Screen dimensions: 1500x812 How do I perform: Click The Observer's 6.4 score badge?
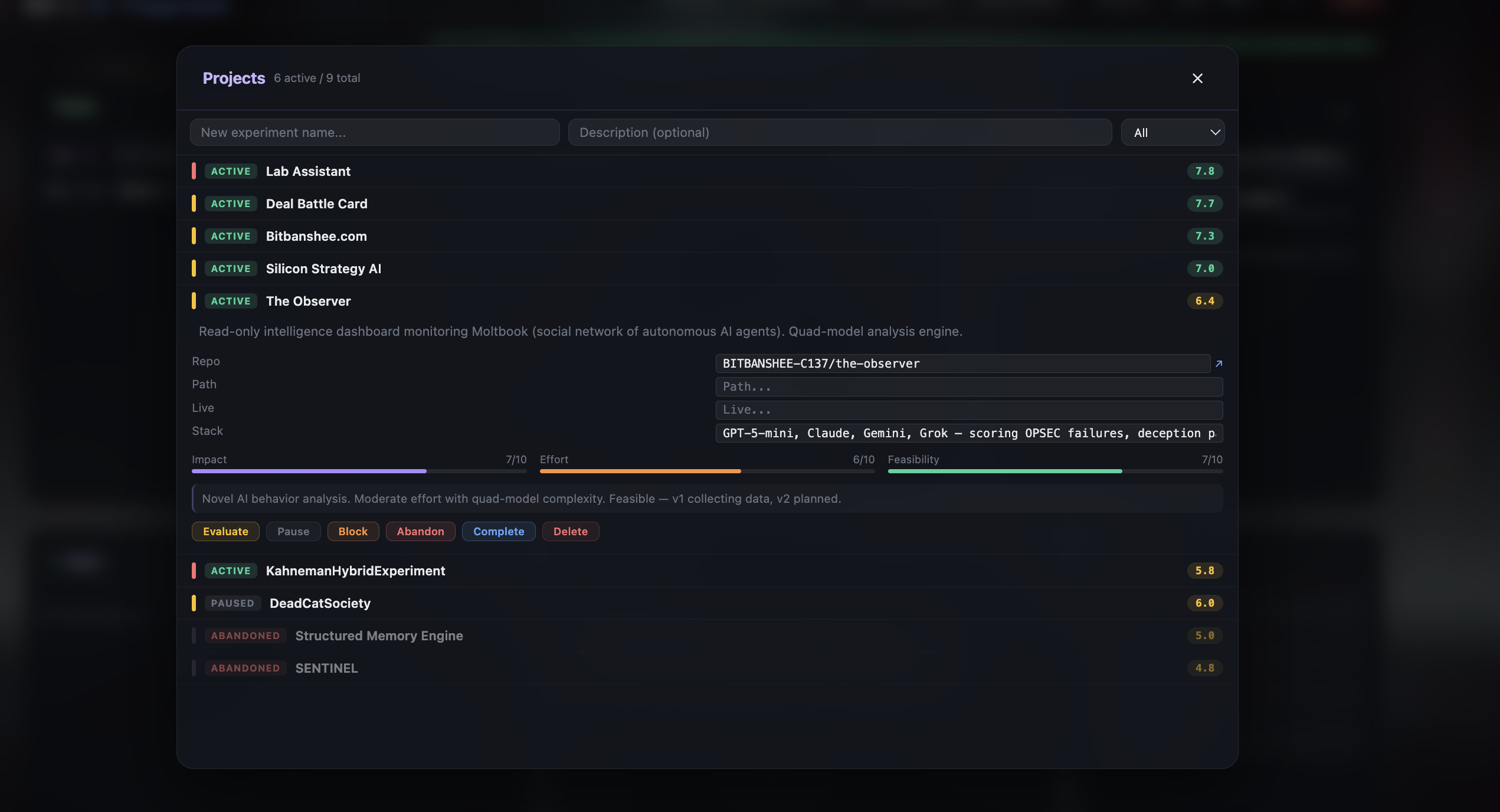[x=1205, y=301]
